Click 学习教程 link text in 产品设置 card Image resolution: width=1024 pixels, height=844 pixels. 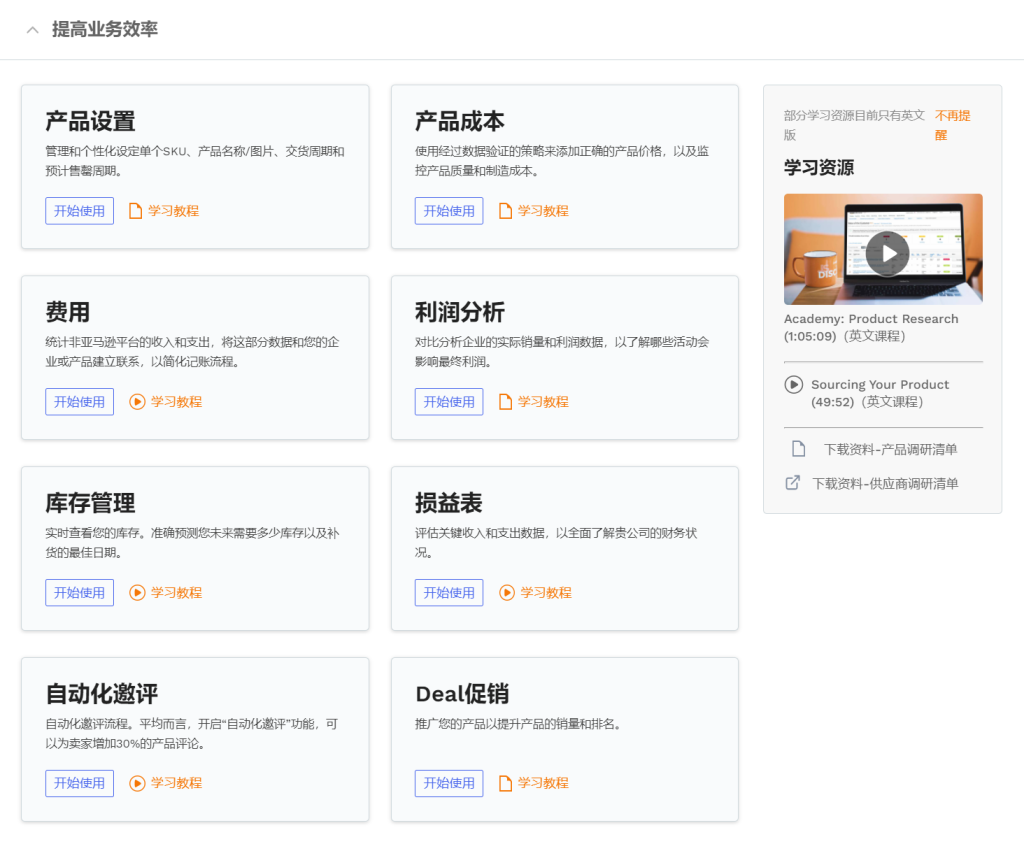click(173, 210)
